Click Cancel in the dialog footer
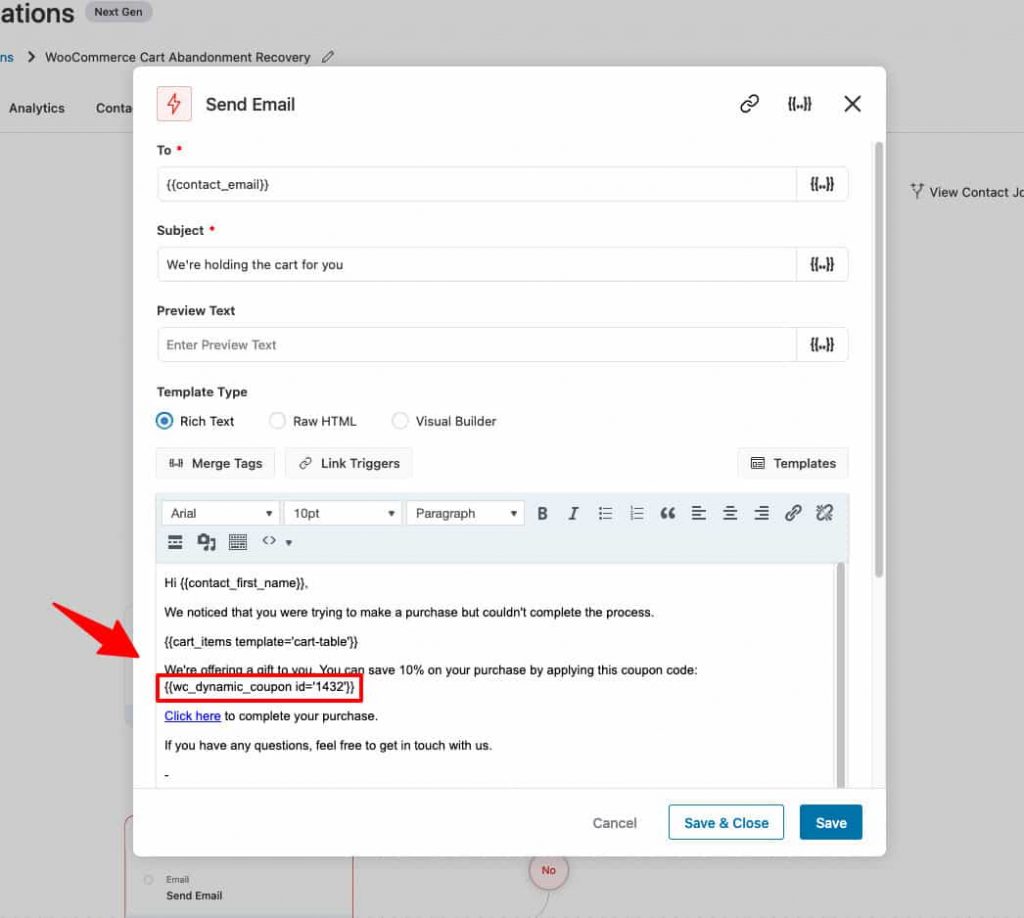The image size is (1024, 918). 615,823
